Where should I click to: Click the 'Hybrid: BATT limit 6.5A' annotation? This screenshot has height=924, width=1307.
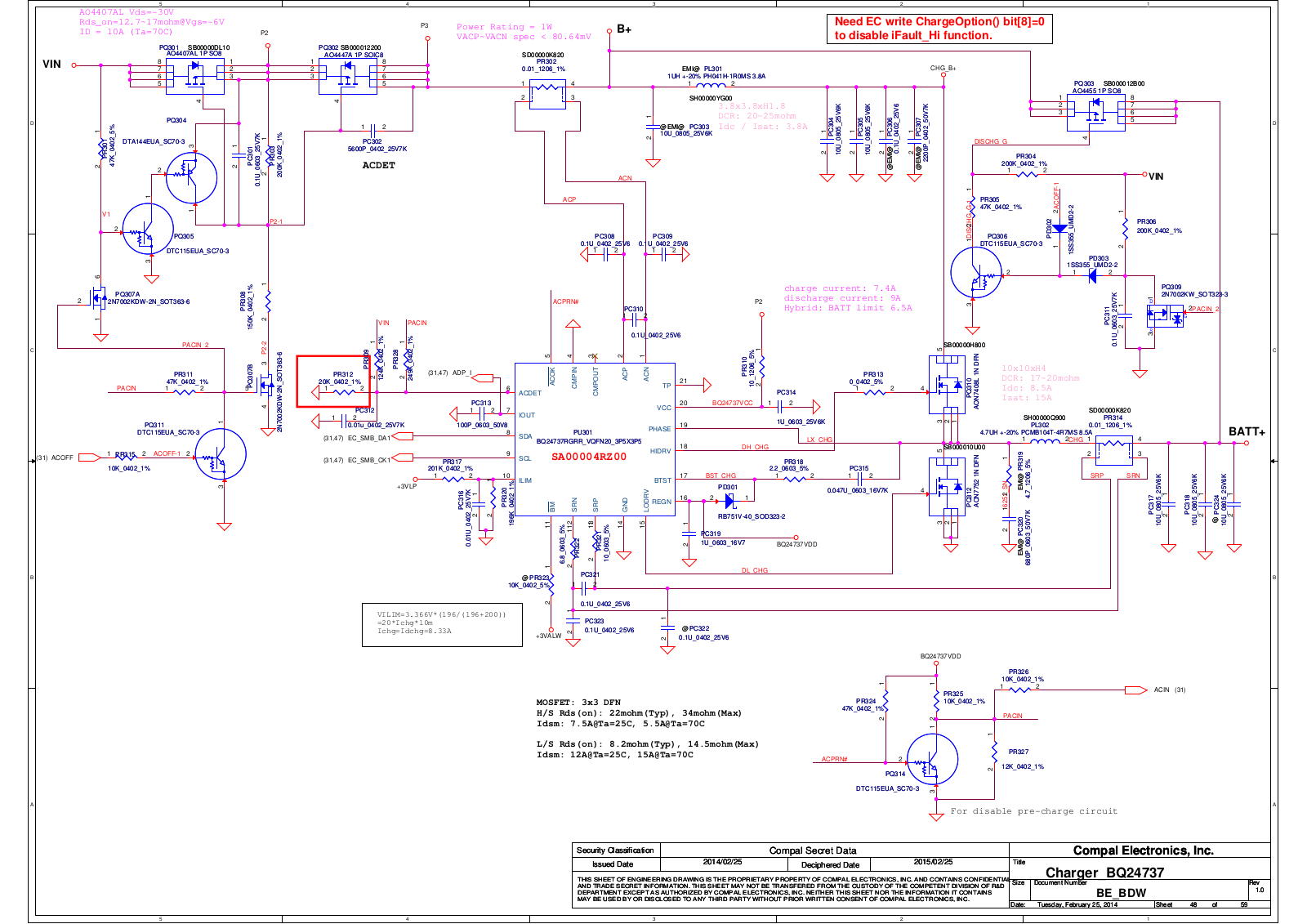[x=848, y=308]
